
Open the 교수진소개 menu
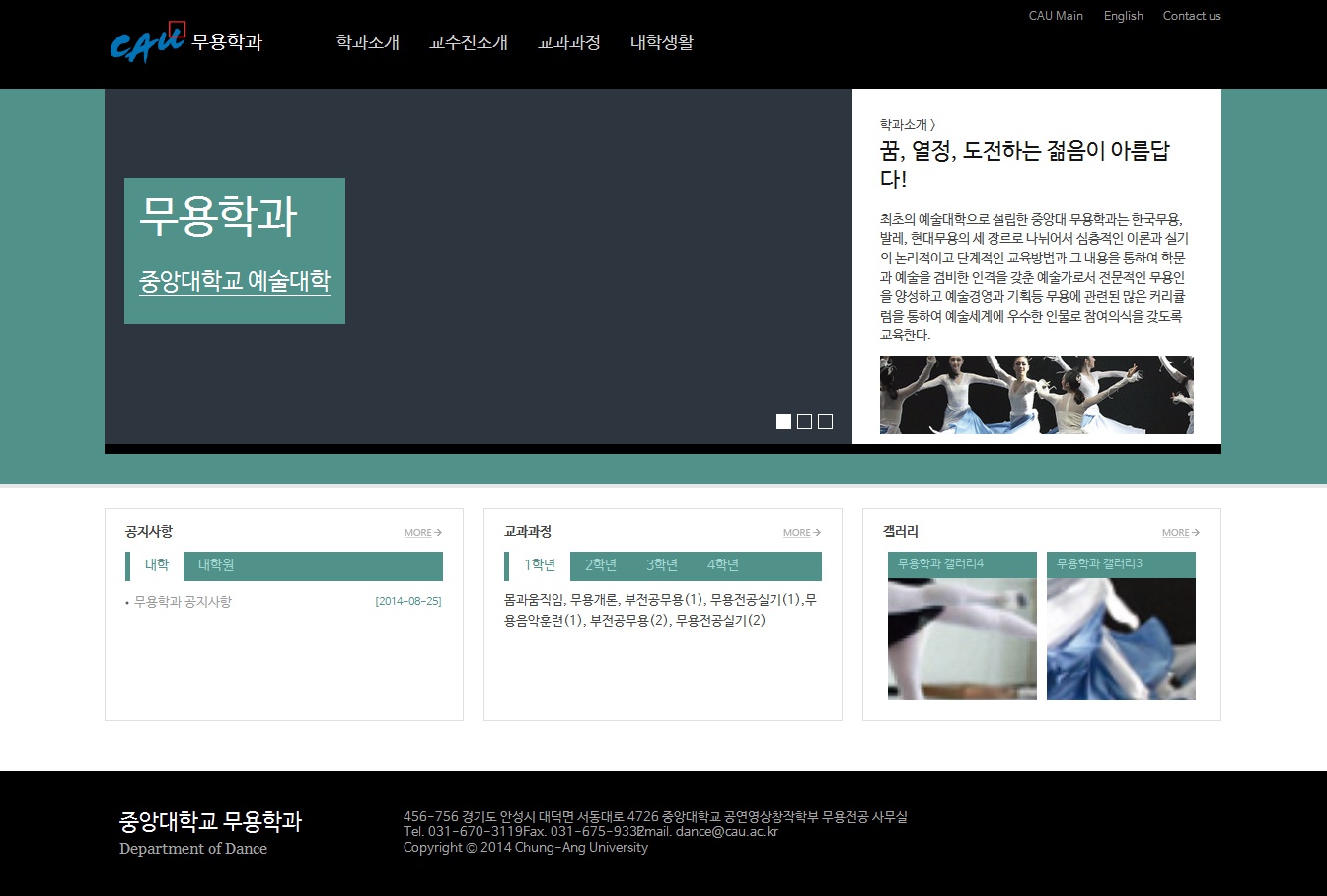tap(469, 42)
